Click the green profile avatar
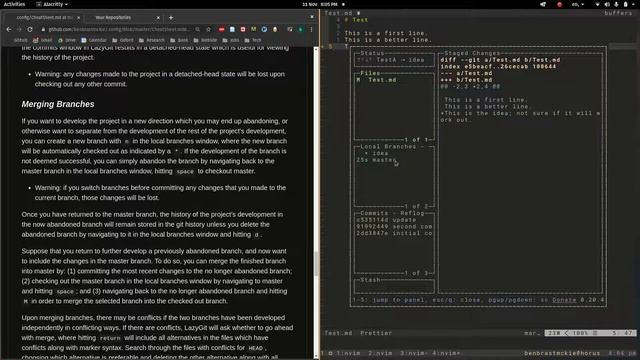This screenshot has height=360, width=640. click(x=301, y=29)
